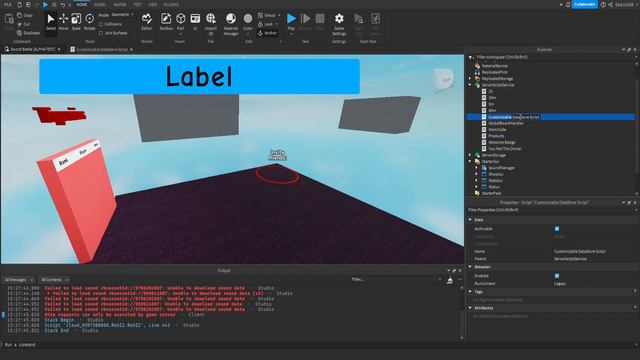
Task: Open the Geometric mode dropdown
Action: (122, 15)
